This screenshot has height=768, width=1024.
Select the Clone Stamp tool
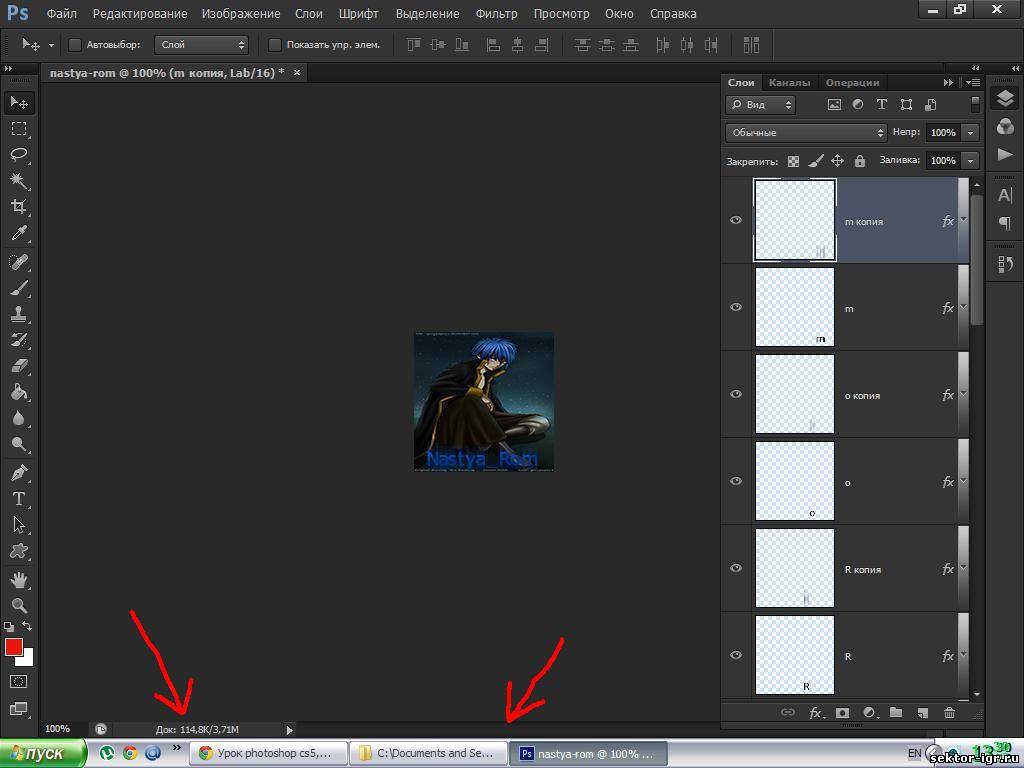pos(19,314)
